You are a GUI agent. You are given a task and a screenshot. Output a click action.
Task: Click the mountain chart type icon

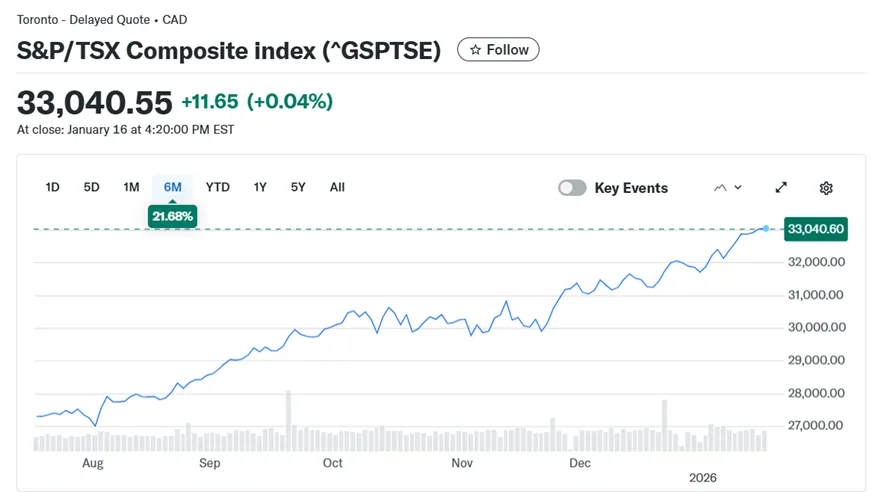click(720, 188)
